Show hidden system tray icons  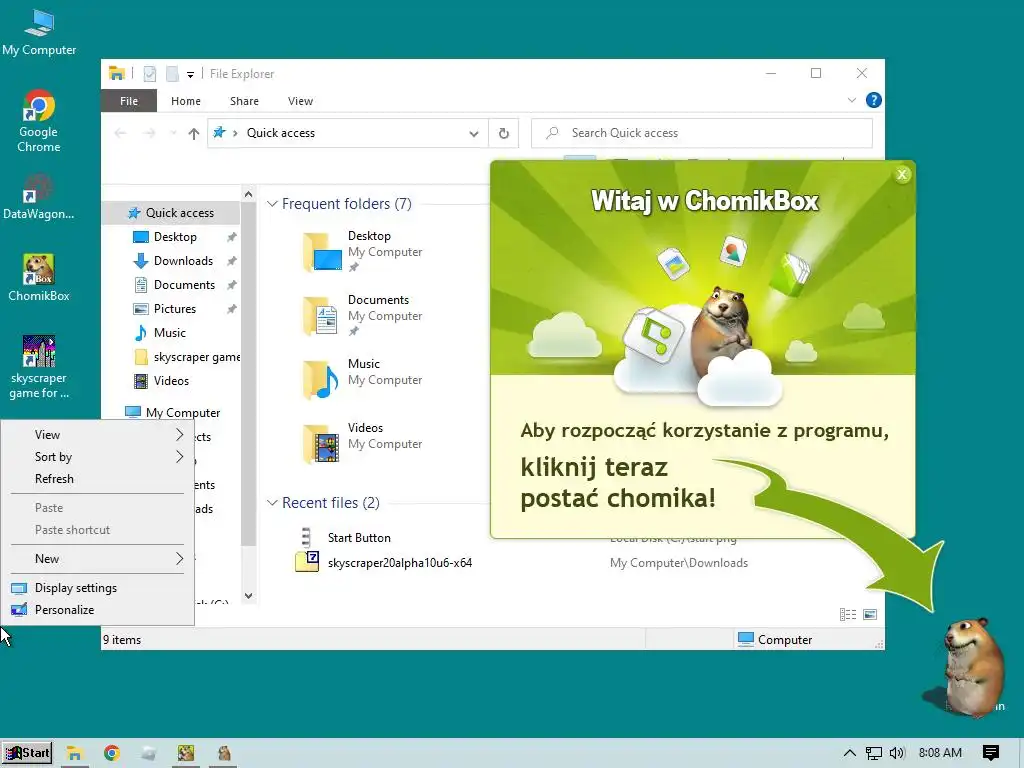tap(850, 753)
